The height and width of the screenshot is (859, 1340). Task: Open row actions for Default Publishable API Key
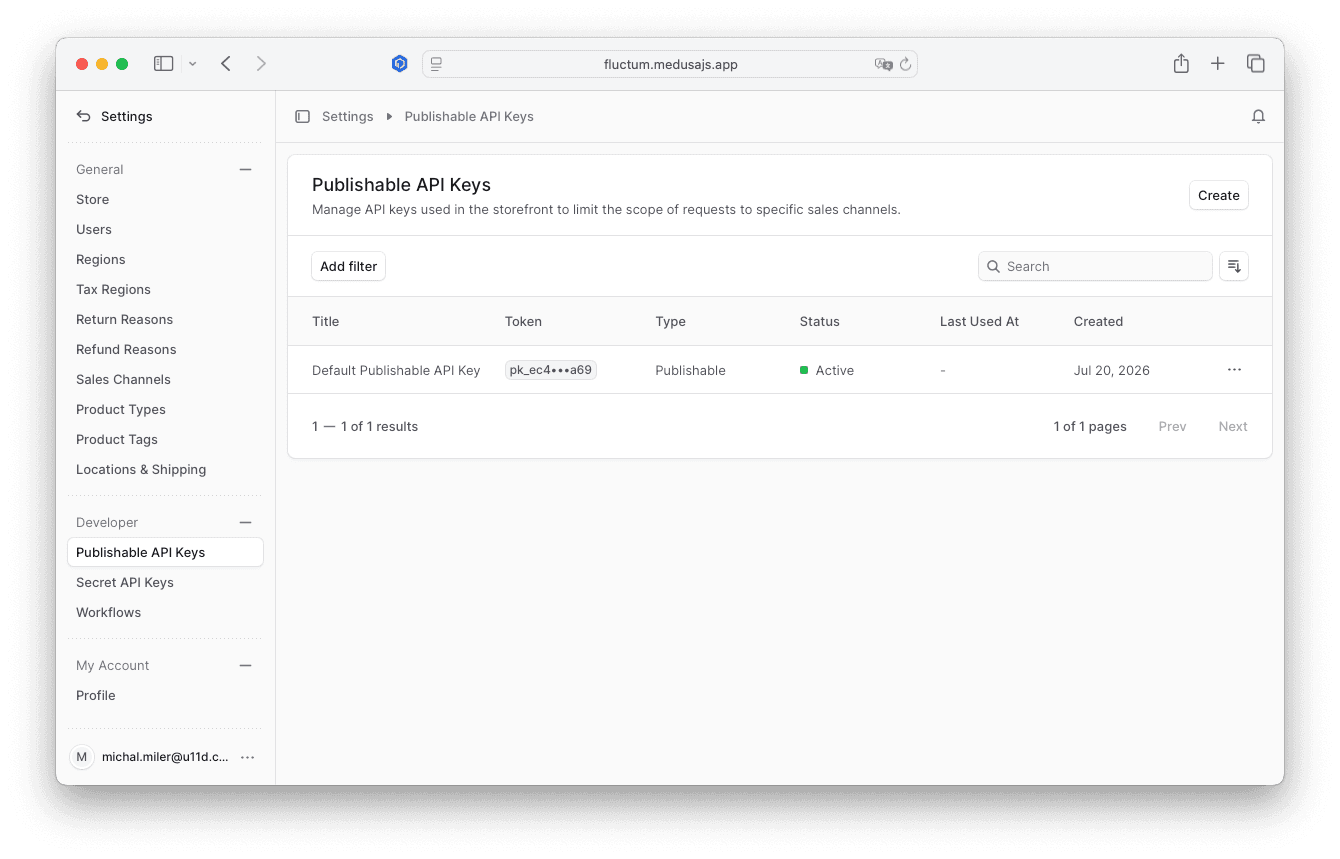coord(1234,370)
